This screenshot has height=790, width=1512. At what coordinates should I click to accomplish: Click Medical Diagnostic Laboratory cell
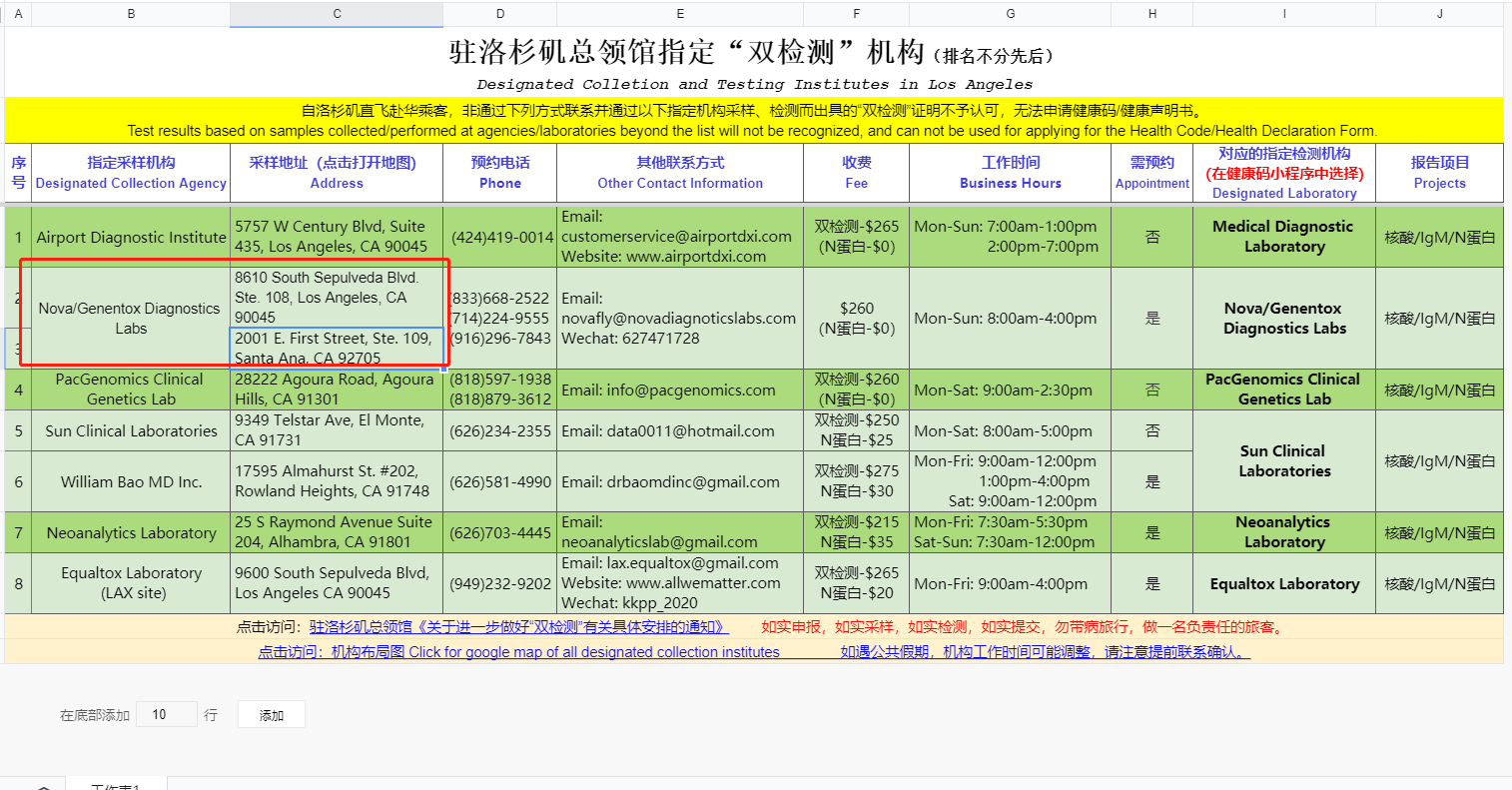click(x=1284, y=237)
